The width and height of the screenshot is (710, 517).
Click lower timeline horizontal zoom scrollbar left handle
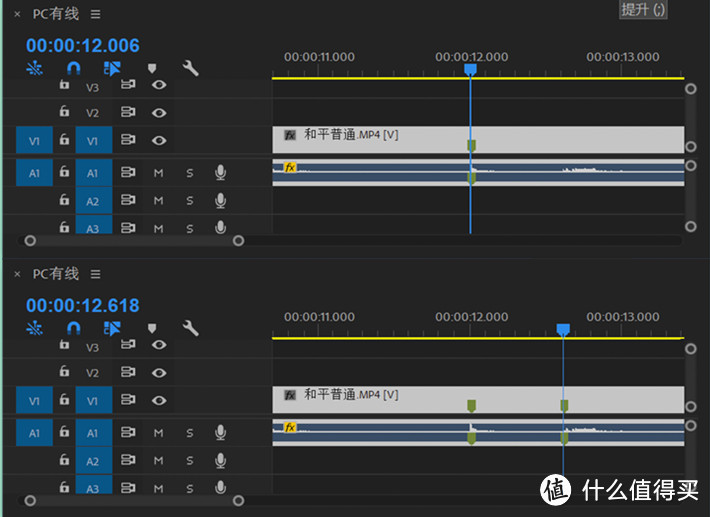point(30,500)
